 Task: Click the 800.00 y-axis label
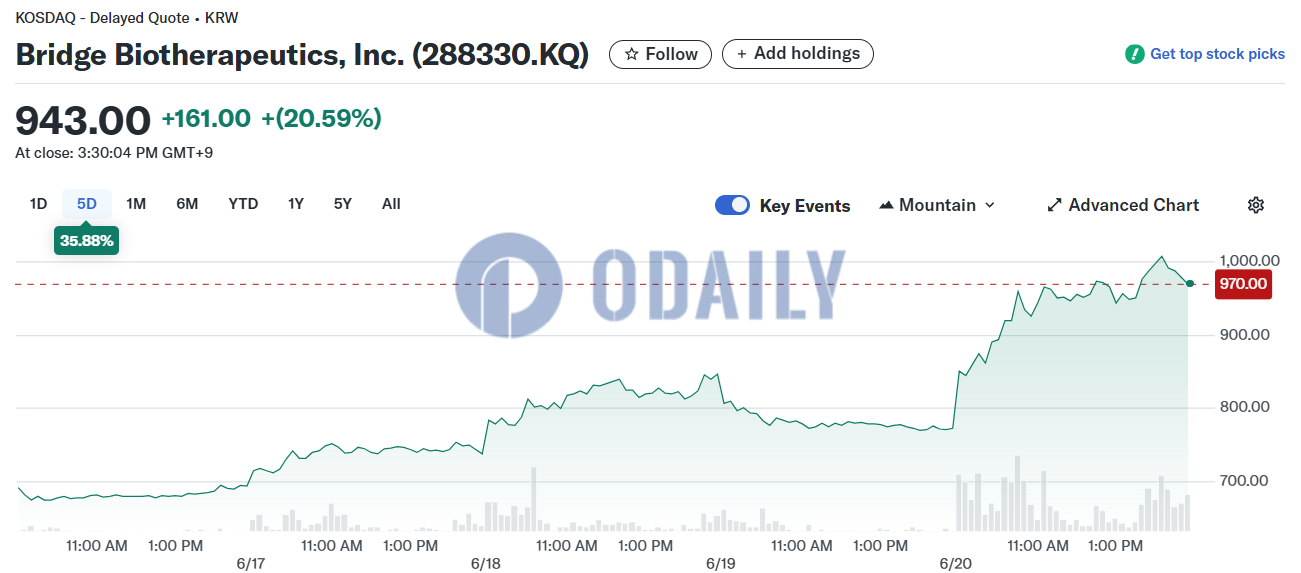[1246, 407]
